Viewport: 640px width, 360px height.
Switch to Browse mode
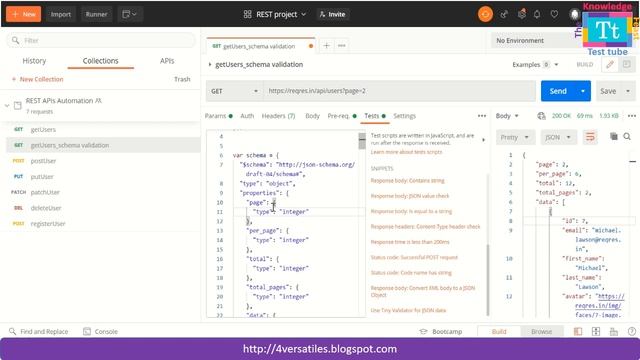click(x=542, y=331)
